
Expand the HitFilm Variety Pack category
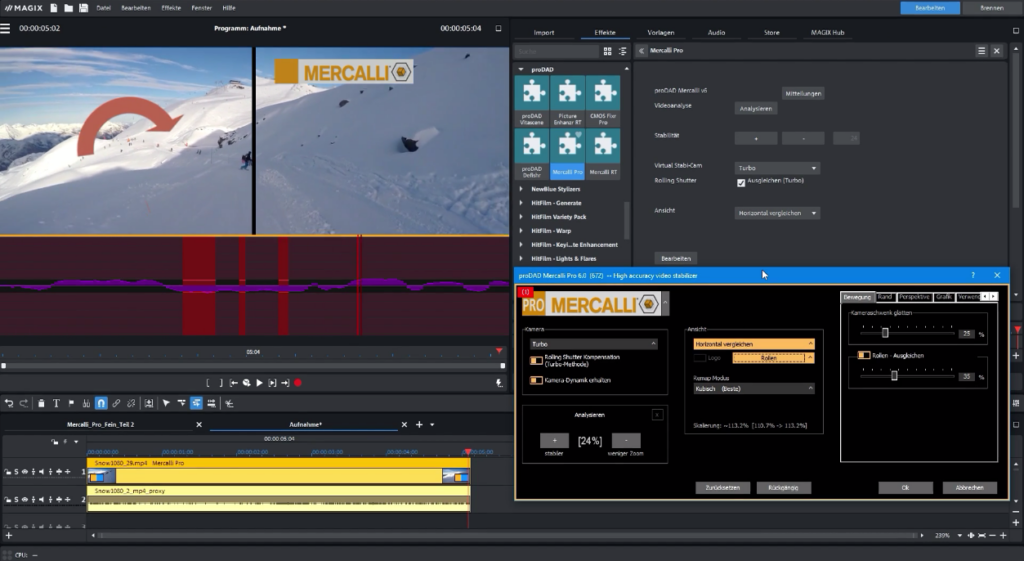pos(521,217)
